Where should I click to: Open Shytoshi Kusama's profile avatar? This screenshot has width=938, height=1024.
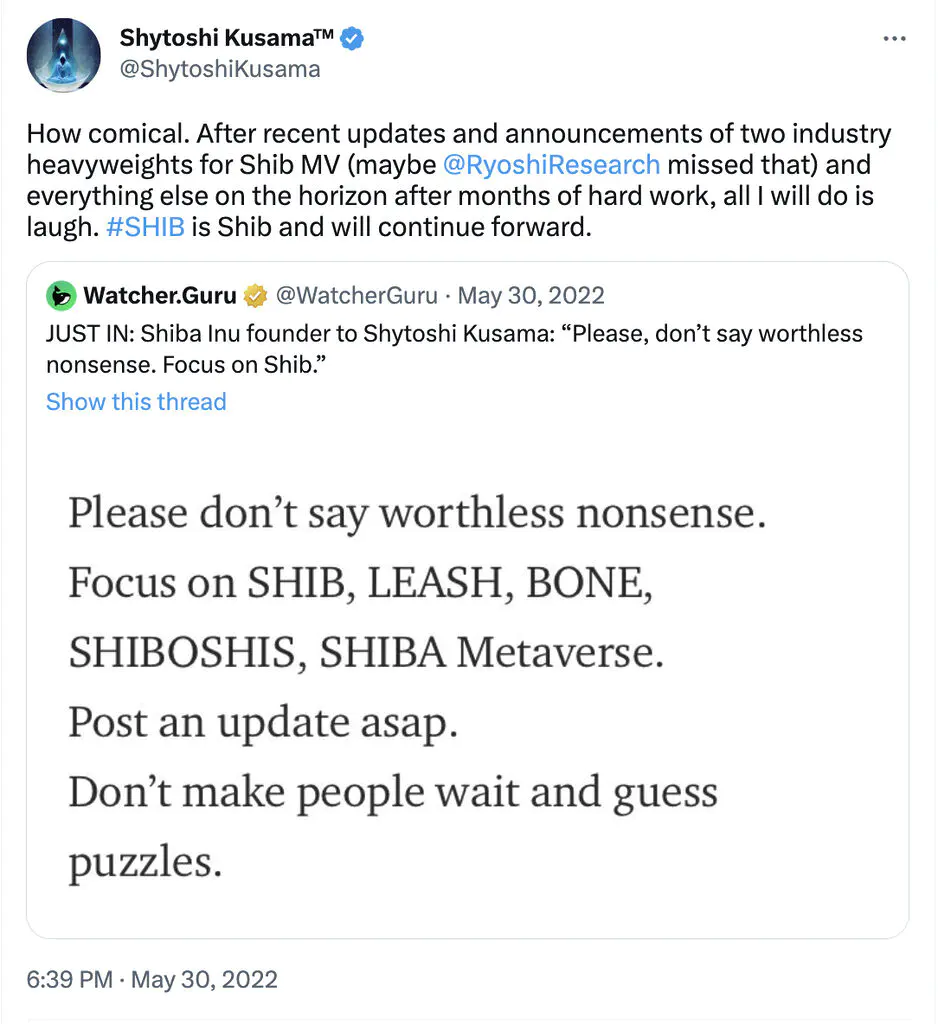[63, 56]
